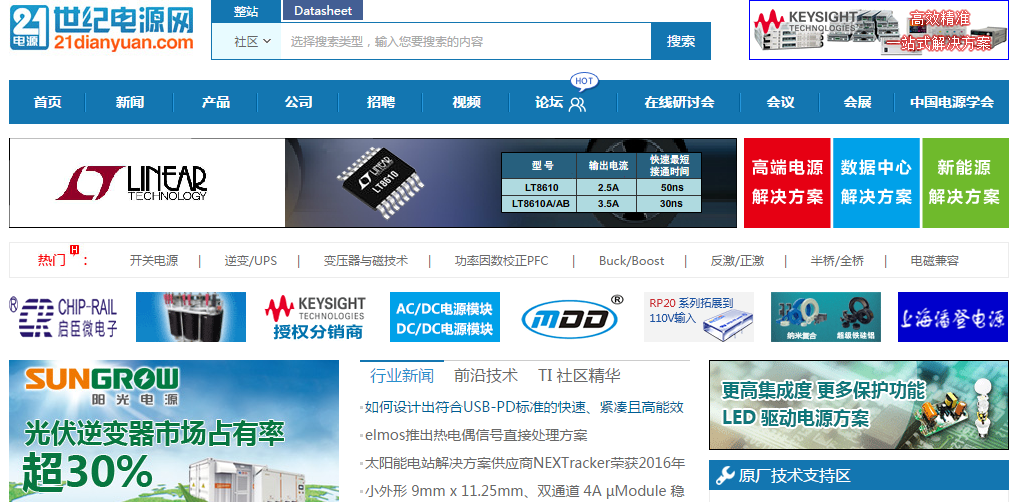This screenshot has height=502, width=1010.
Task: Open the LT8610 chip advertisement
Action: (x=511, y=183)
